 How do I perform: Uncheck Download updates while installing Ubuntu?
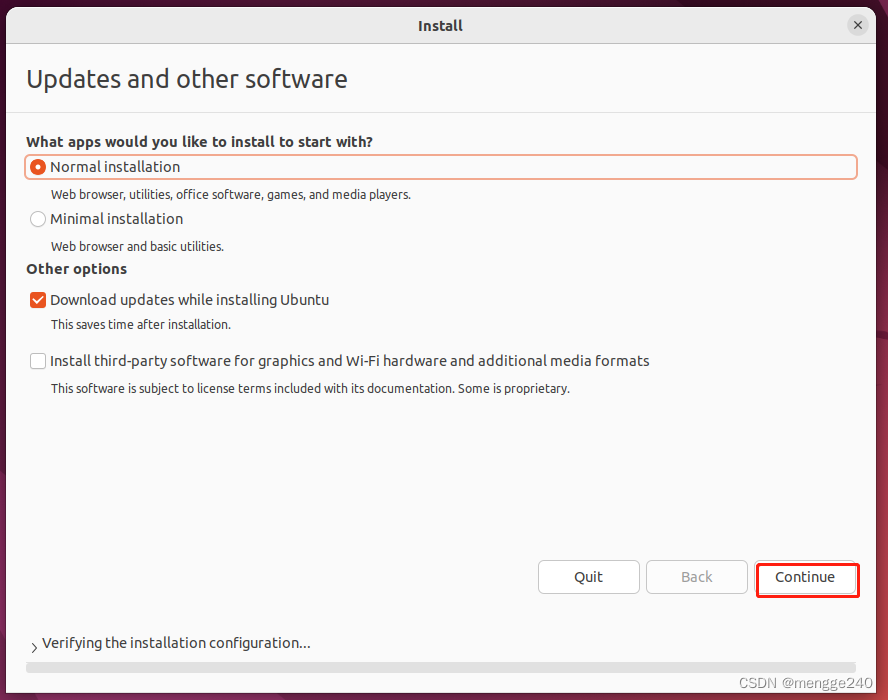point(37,300)
